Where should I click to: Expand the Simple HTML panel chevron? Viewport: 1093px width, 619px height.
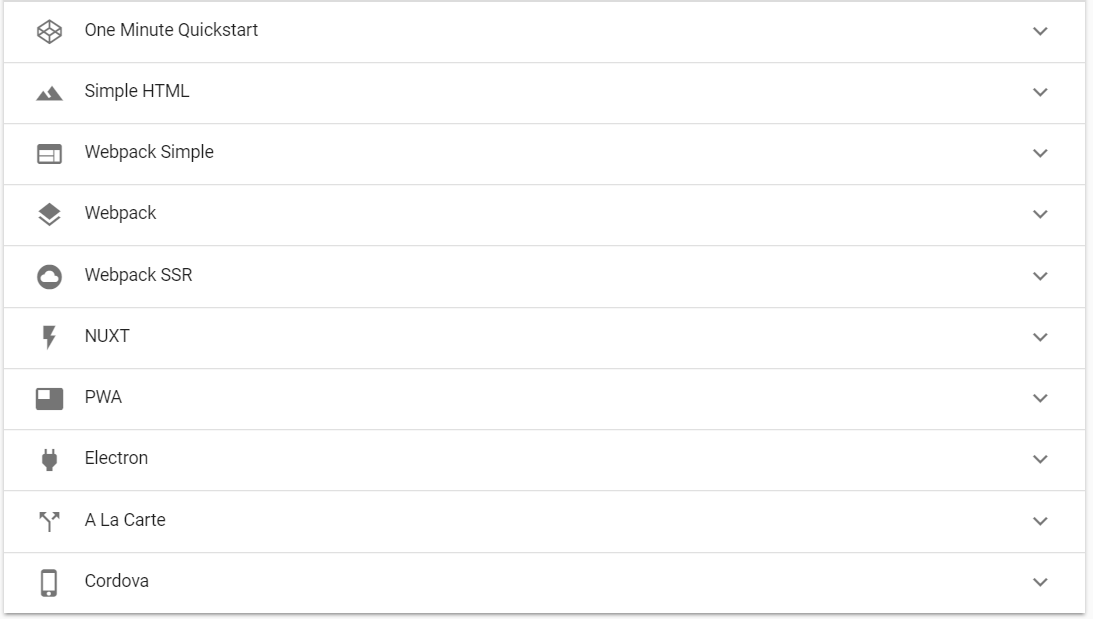tap(1040, 93)
